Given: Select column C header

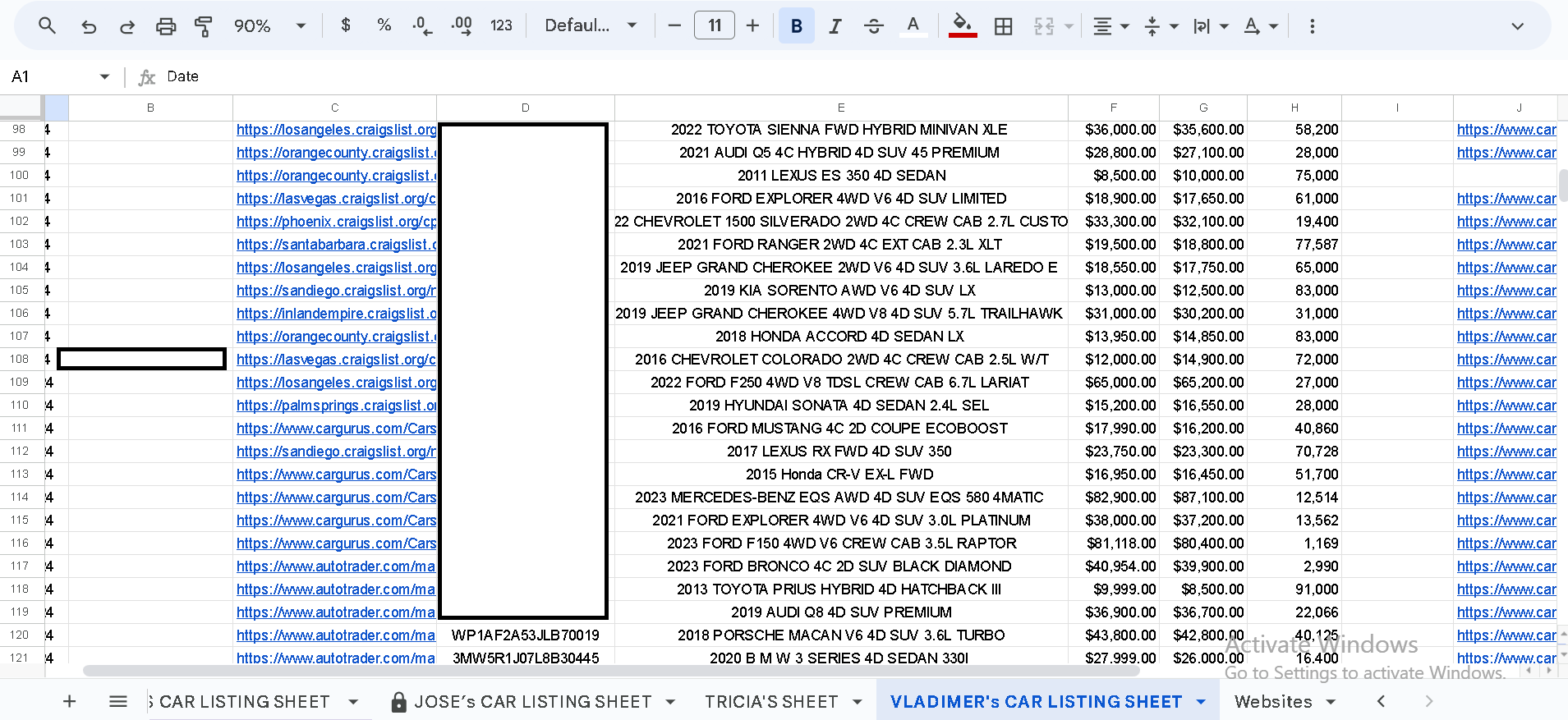Looking at the screenshot, I should [x=334, y=108].
